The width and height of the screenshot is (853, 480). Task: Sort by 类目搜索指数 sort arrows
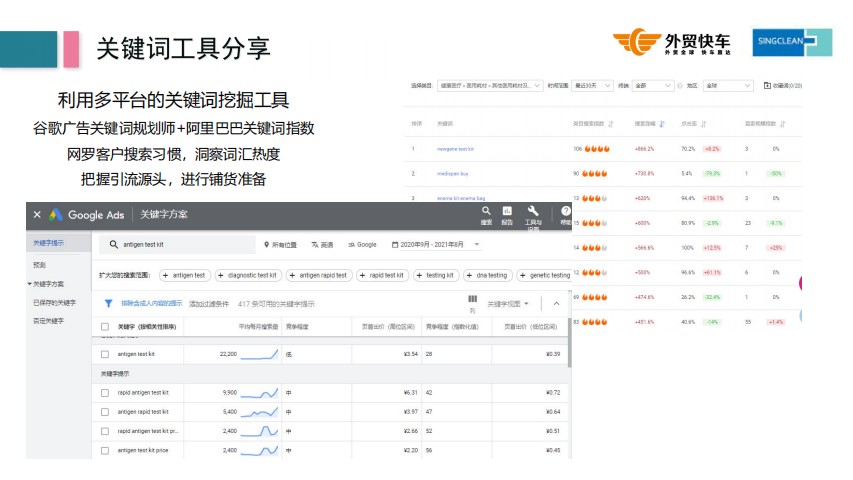pos(610,124)
